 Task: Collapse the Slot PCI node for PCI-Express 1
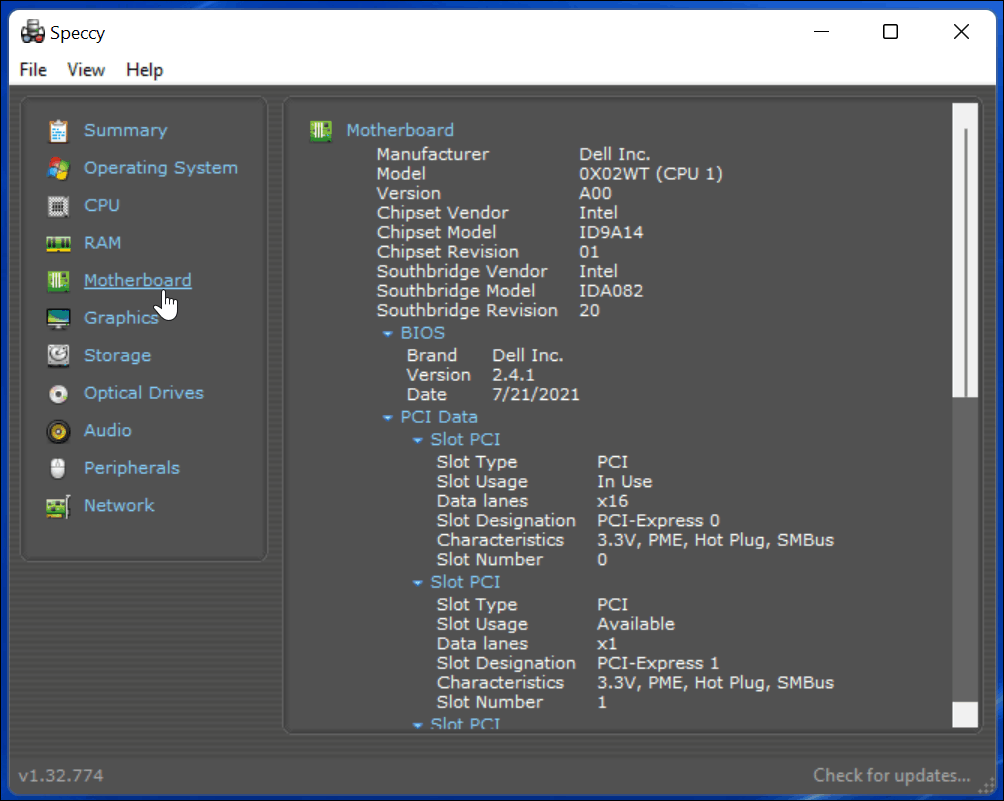point(417,583)
